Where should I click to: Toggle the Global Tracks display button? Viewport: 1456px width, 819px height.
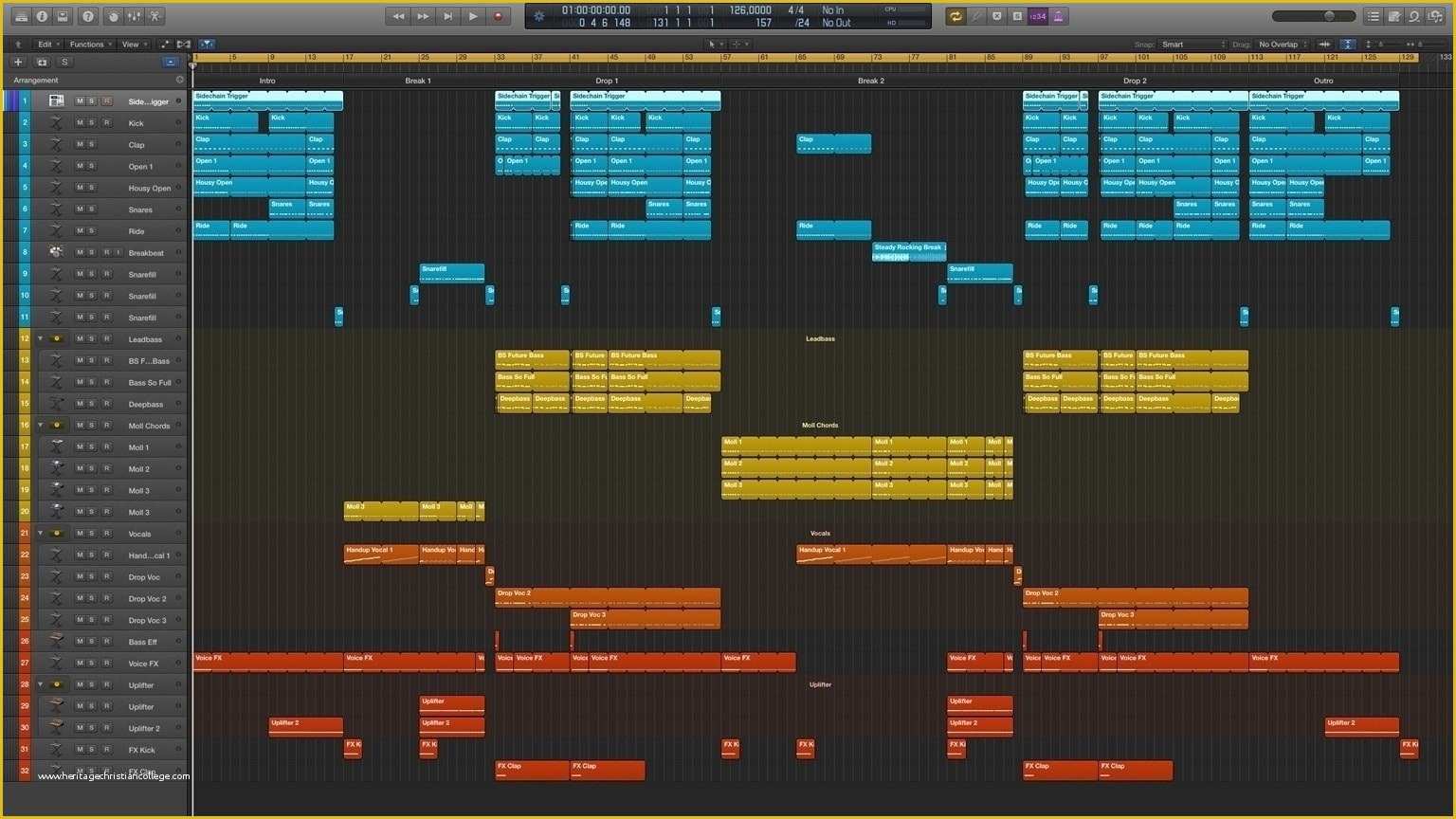[x=171, y=62]
